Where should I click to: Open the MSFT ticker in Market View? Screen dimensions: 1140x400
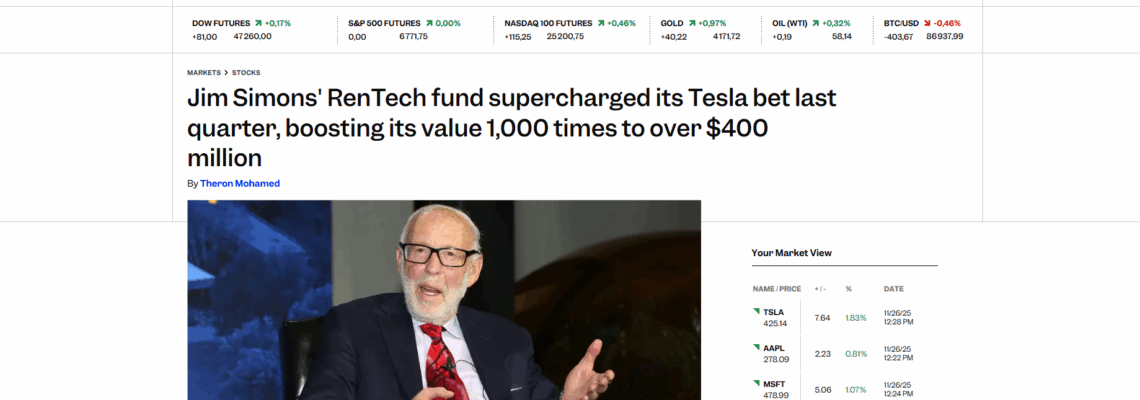774,384
